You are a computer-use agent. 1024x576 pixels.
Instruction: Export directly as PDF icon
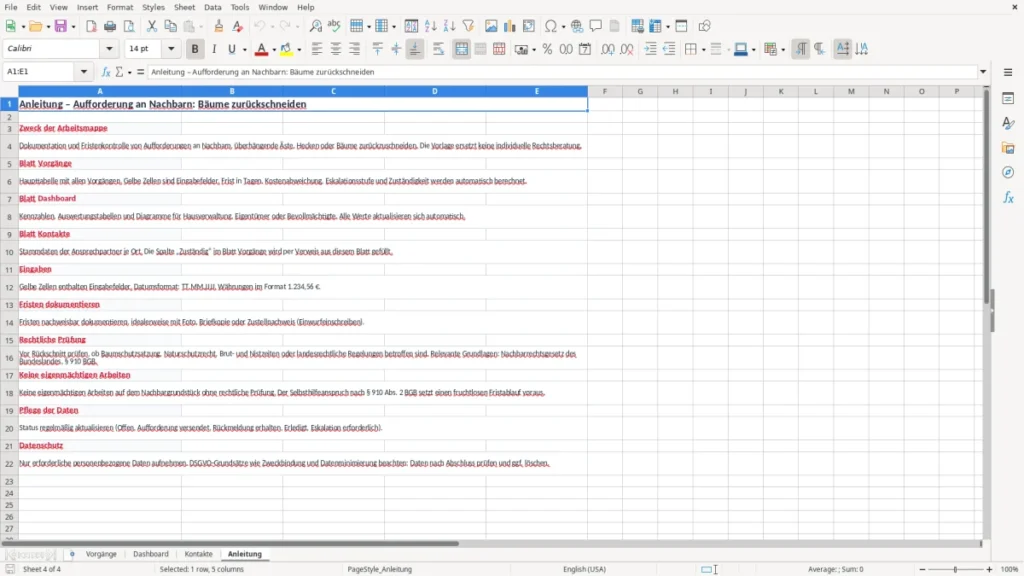point(91,26)
